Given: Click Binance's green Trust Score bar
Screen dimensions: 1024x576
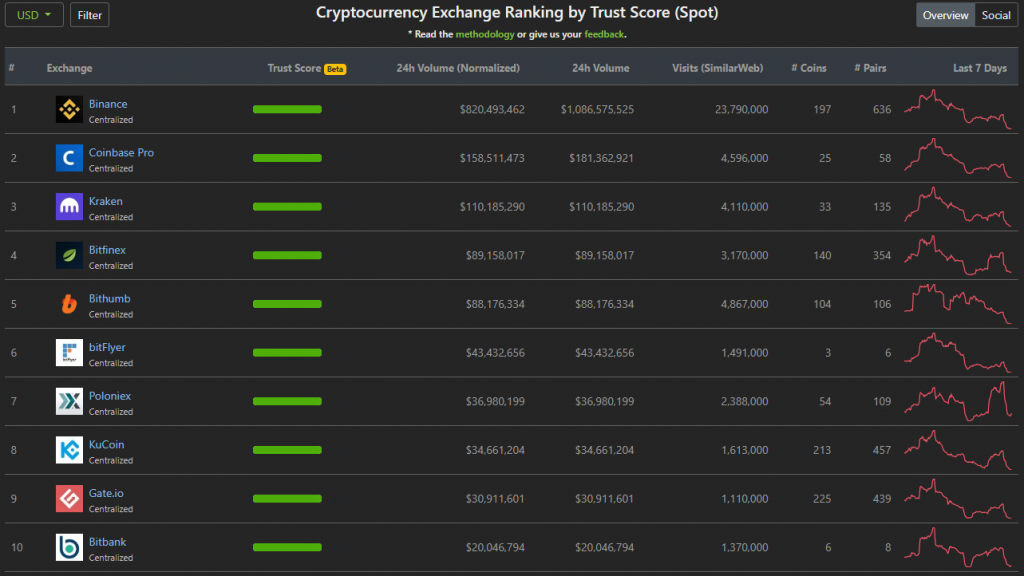Looking at the screenshot, I should point(287,110).
